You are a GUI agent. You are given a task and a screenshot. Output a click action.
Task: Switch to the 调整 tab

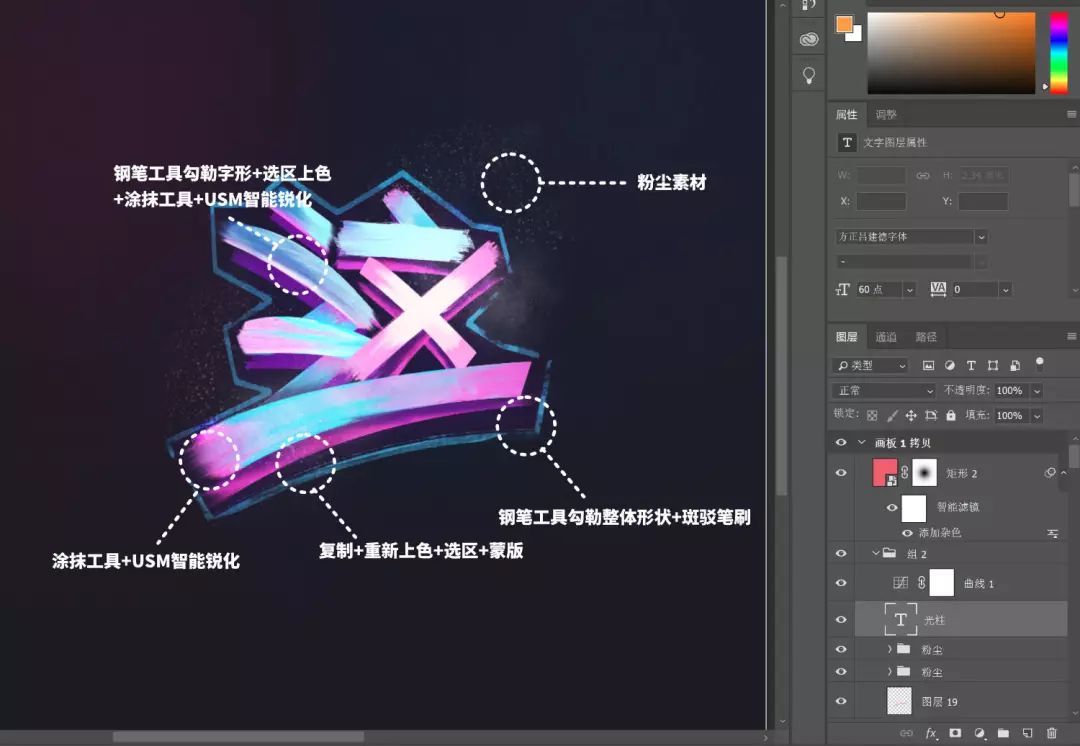886,115
